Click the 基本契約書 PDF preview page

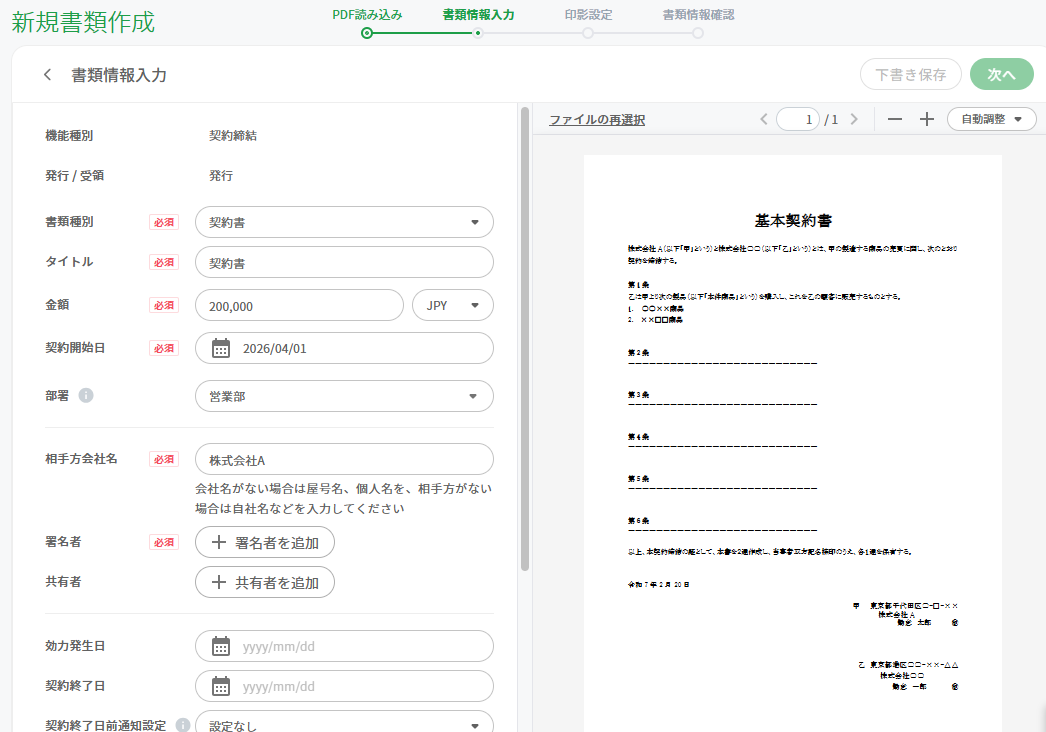[x=793, y=443]
